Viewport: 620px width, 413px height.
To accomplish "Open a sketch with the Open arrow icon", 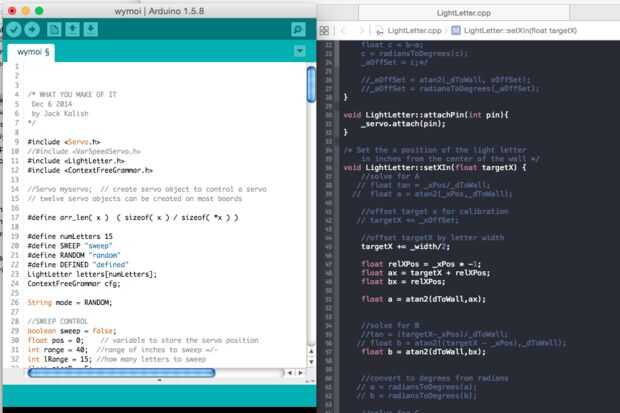I will click(x=72, y=29).
